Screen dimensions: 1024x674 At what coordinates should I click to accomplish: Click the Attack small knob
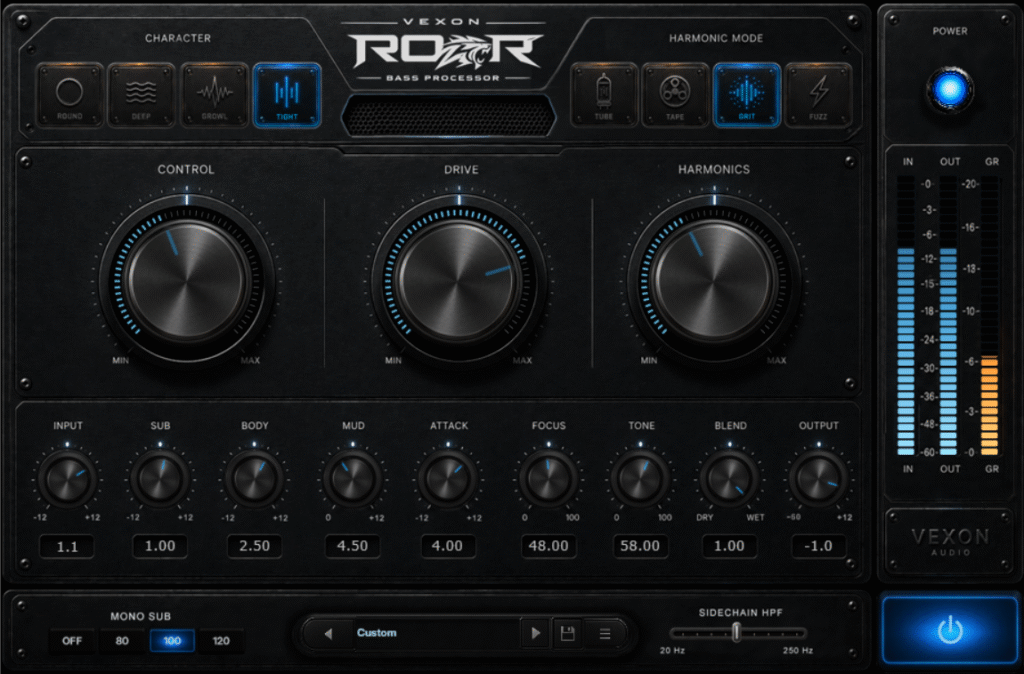448,479
